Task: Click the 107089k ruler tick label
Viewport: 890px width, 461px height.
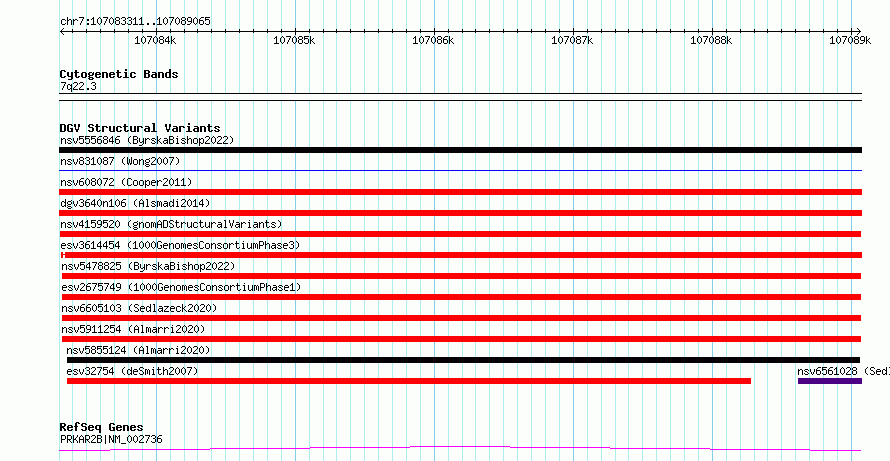Action: 850,40
